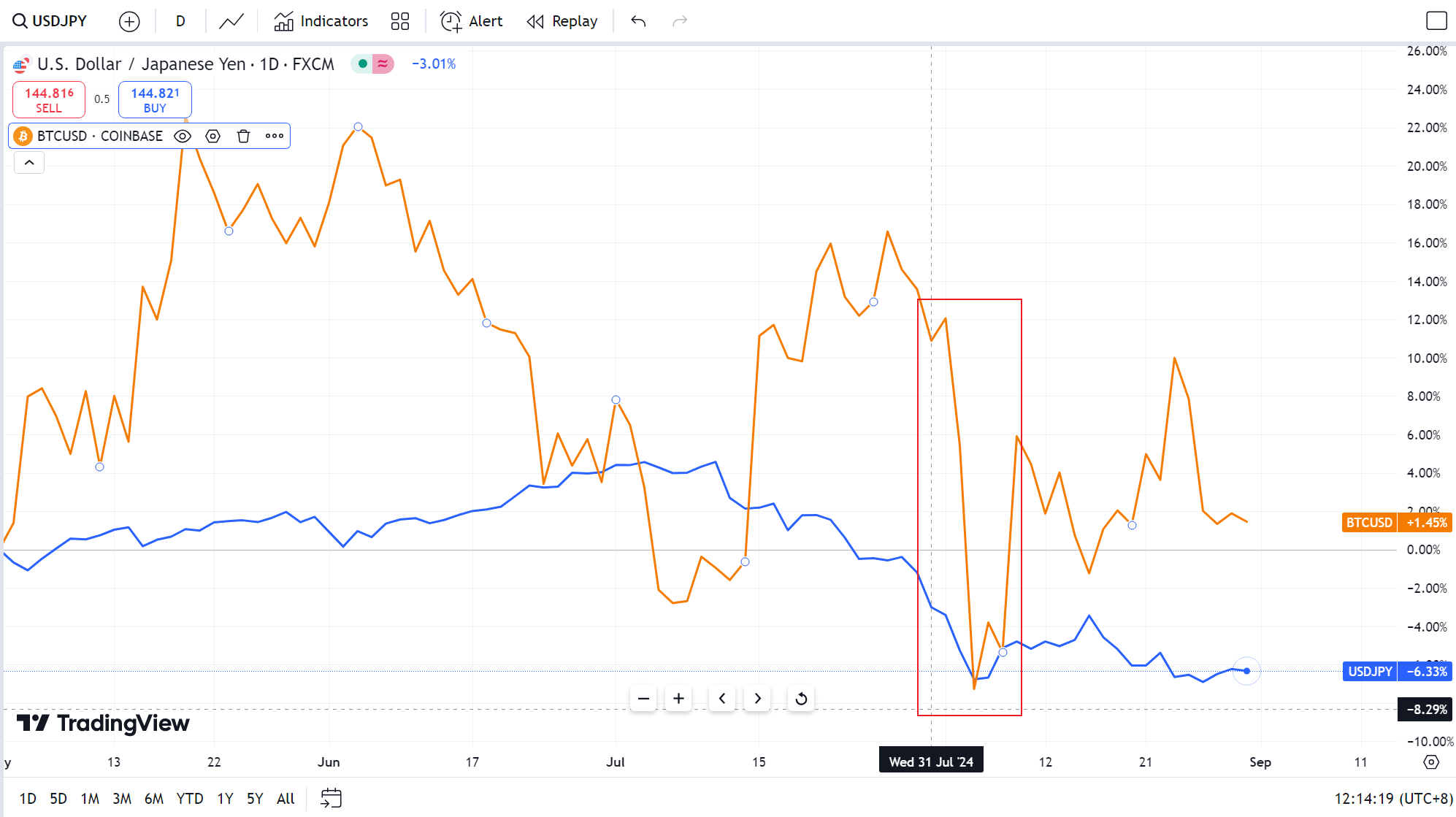Click the BTCUSD · COINBASE legend label
Image resolution: width=1456 pixels, height=817 pixels.
tap(100, 136)
